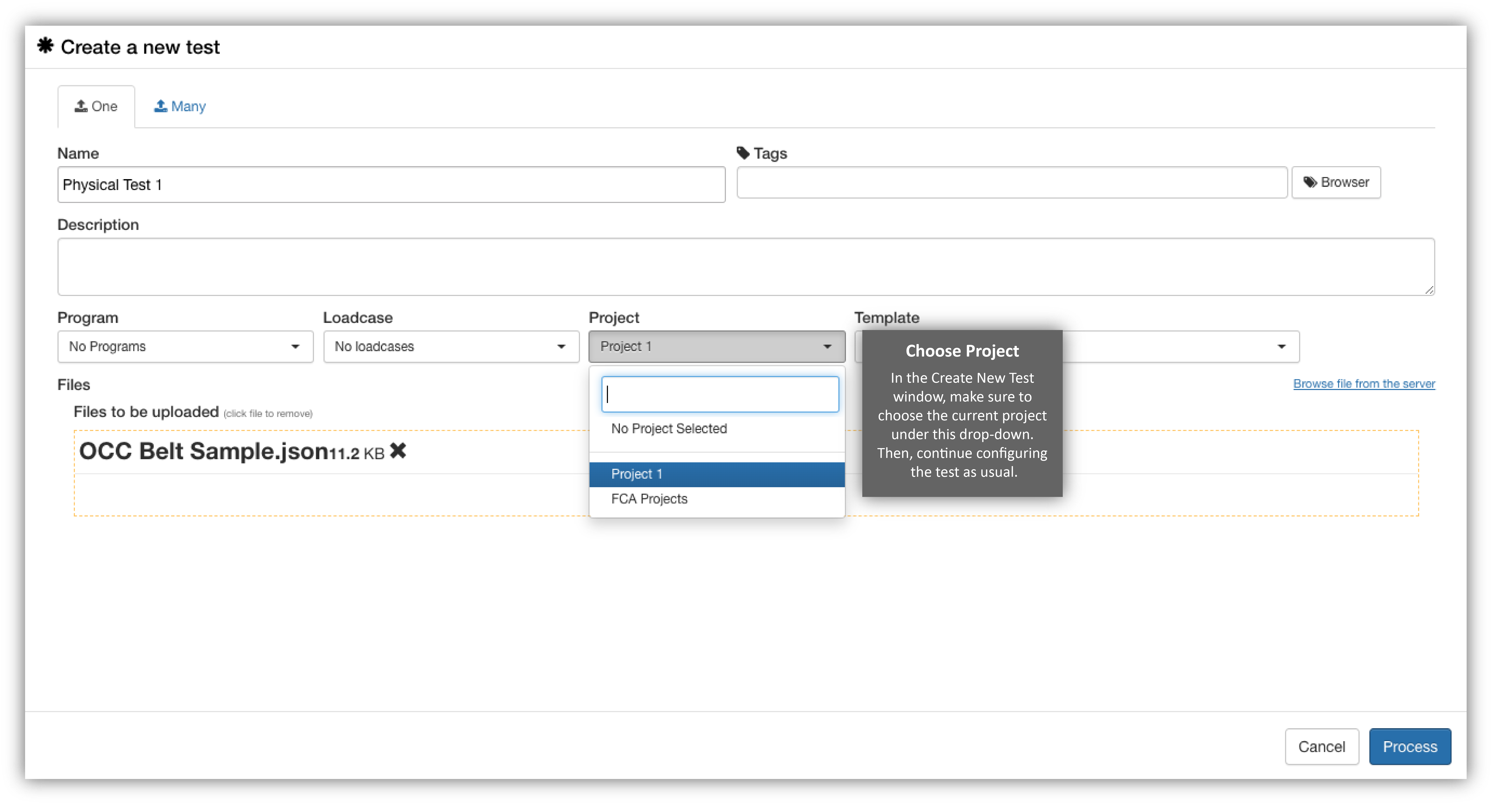Click the blue Process button

point(1410,747)
